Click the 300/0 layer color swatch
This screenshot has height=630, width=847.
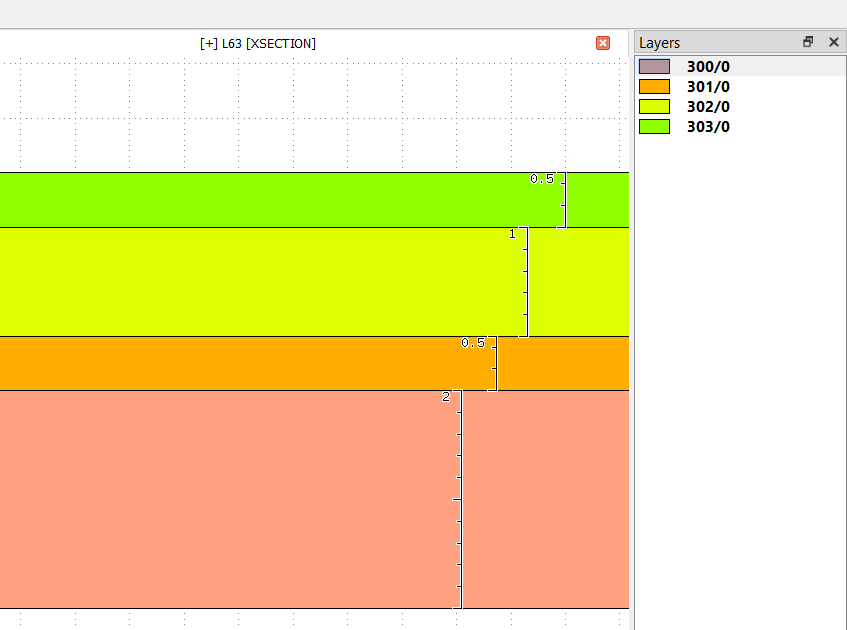(x=654, y=66)
